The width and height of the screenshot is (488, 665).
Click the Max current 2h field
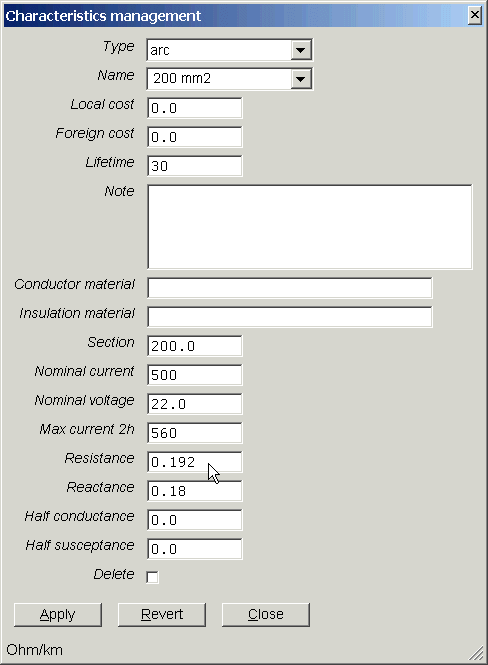coord(195,433)
